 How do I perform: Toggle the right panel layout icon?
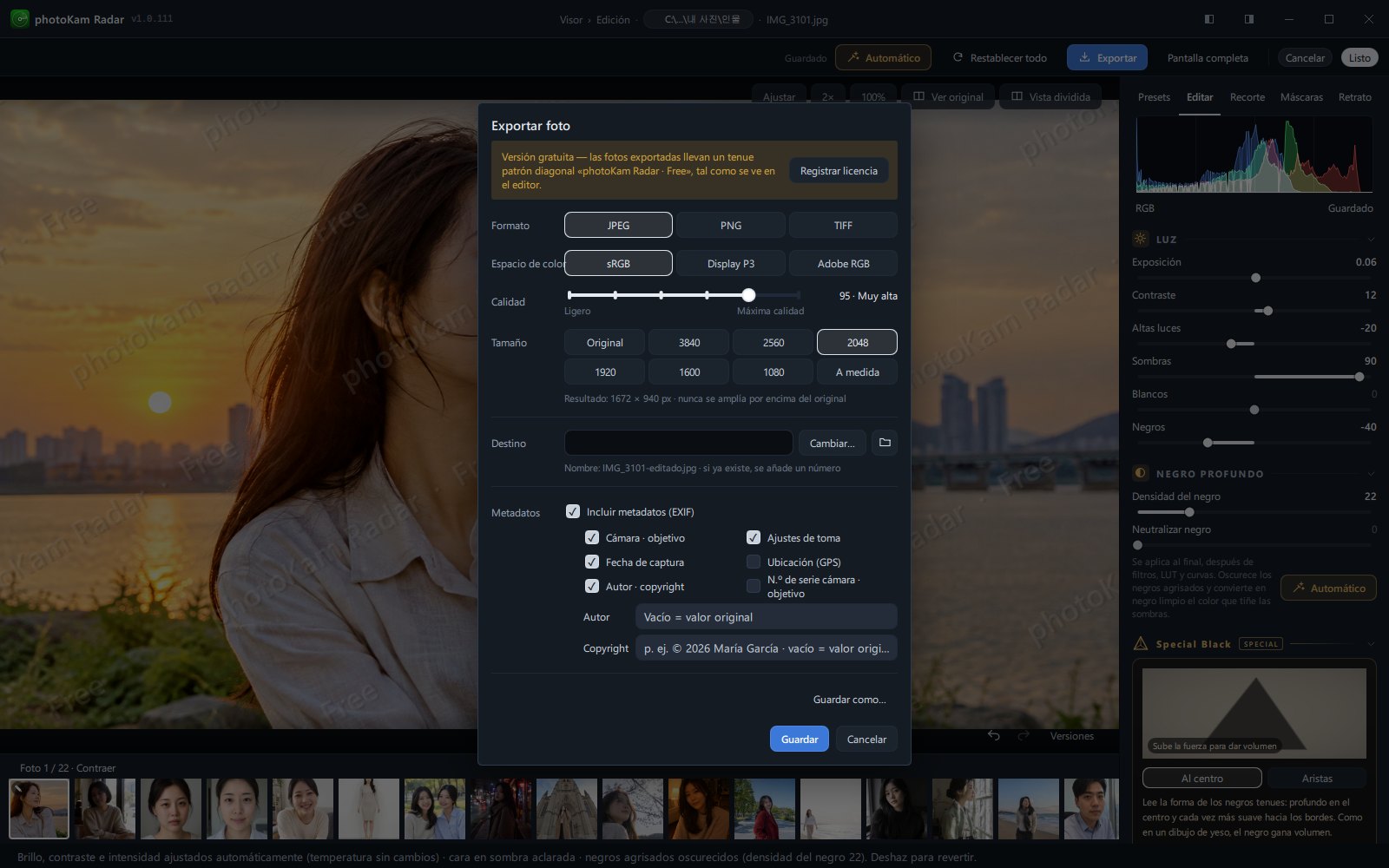pos(1248,19)
